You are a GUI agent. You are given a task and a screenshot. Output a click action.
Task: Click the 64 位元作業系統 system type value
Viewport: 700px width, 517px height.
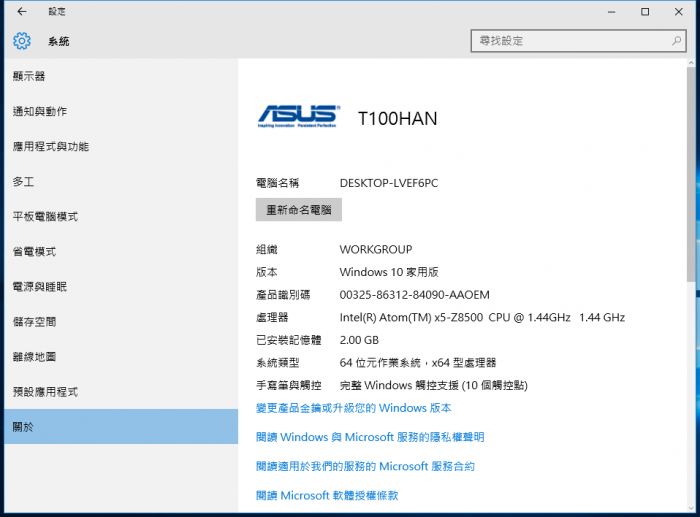(418, 363)
